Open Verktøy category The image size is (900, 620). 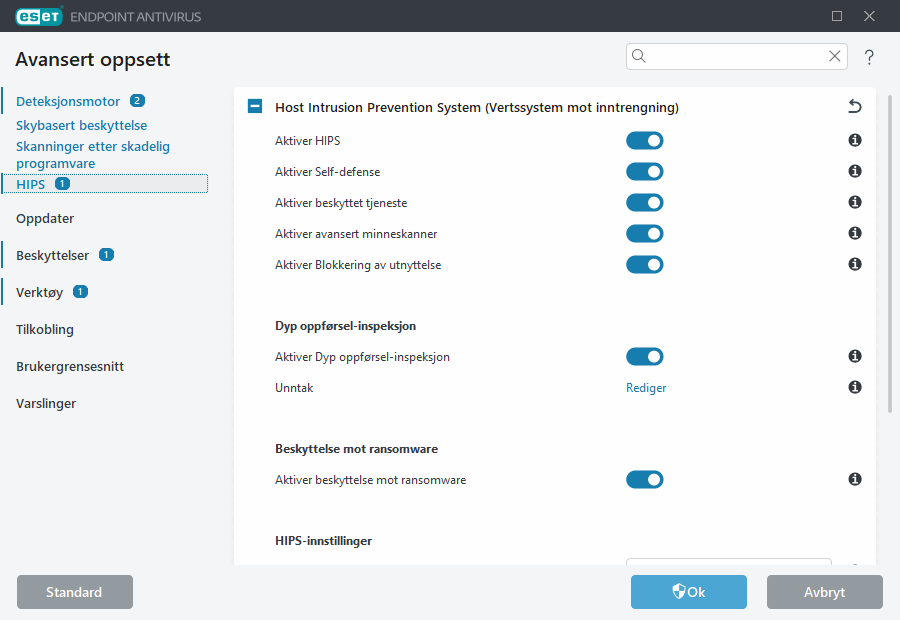(39, 293)
